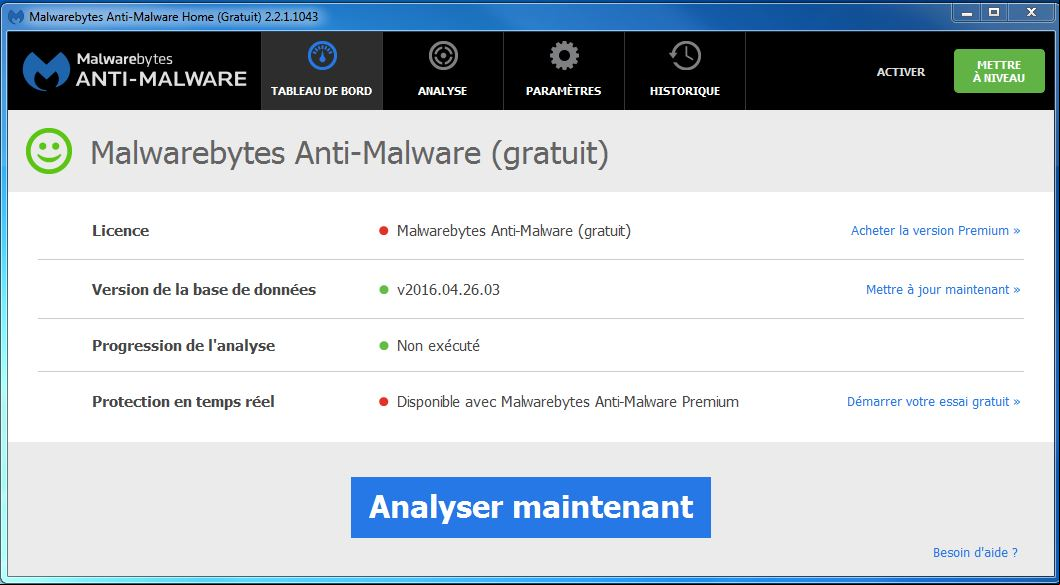Open the TABLEAU DE BORD tab
The image size is (1060, 585).
pyautogui.click(x=322, y=71)
